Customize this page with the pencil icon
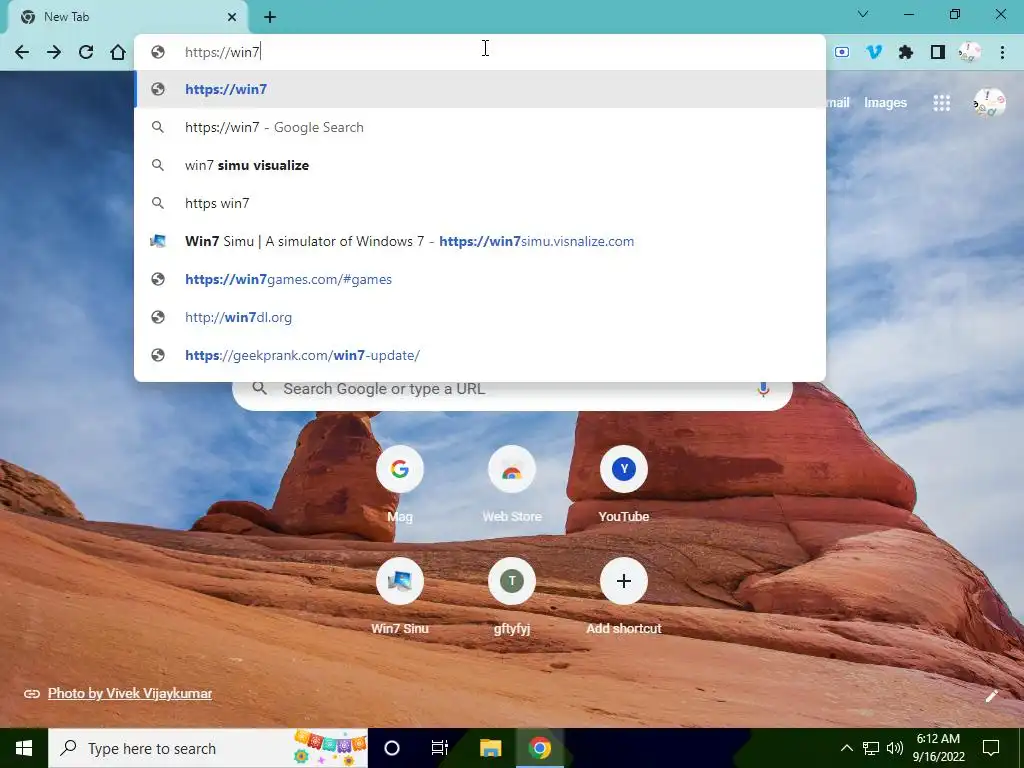 pyautogui.click(x=991, y=696)
